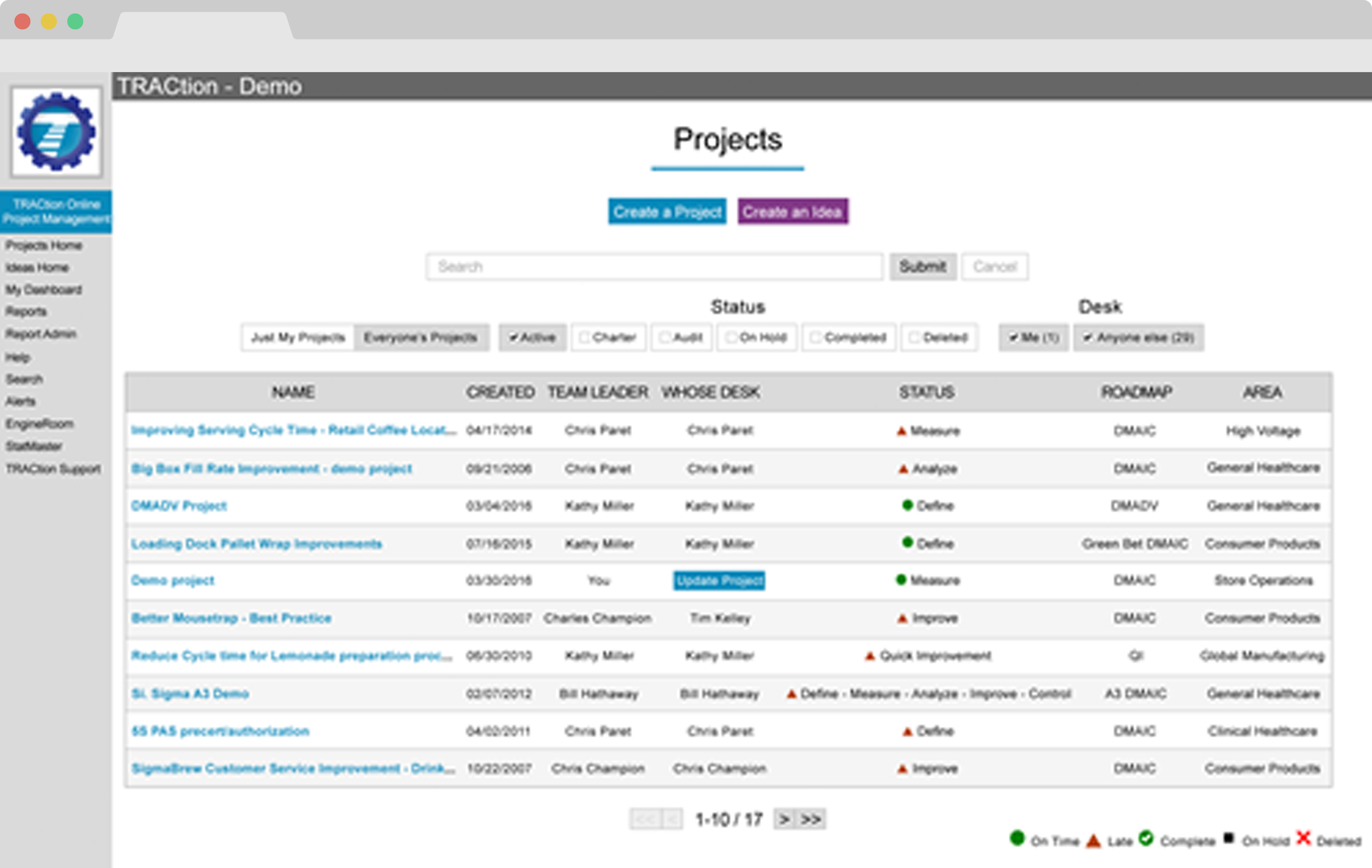Jump to last page using double arrow
The image size is (1372, 868).
coord(810,818)
